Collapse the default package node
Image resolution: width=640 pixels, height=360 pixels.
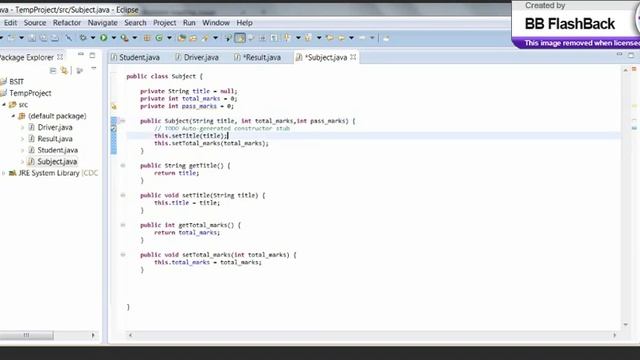13,116
